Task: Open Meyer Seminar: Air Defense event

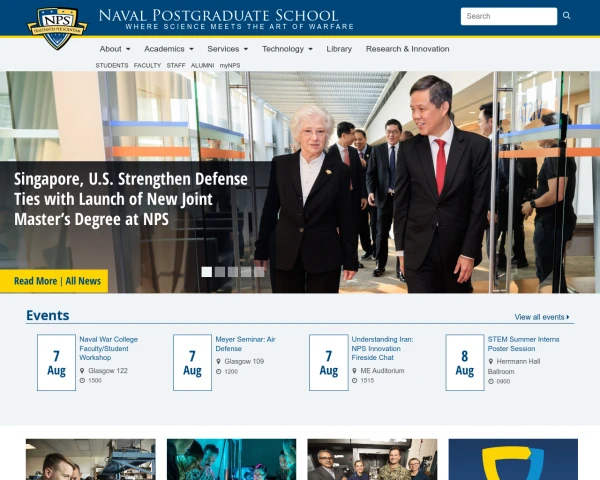Action: pyautogui.click(x=245, y=344)
